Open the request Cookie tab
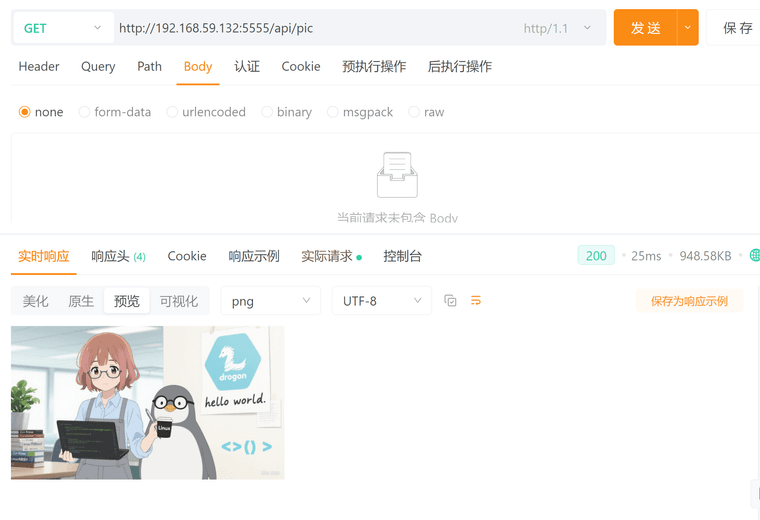 click(301, 66)
